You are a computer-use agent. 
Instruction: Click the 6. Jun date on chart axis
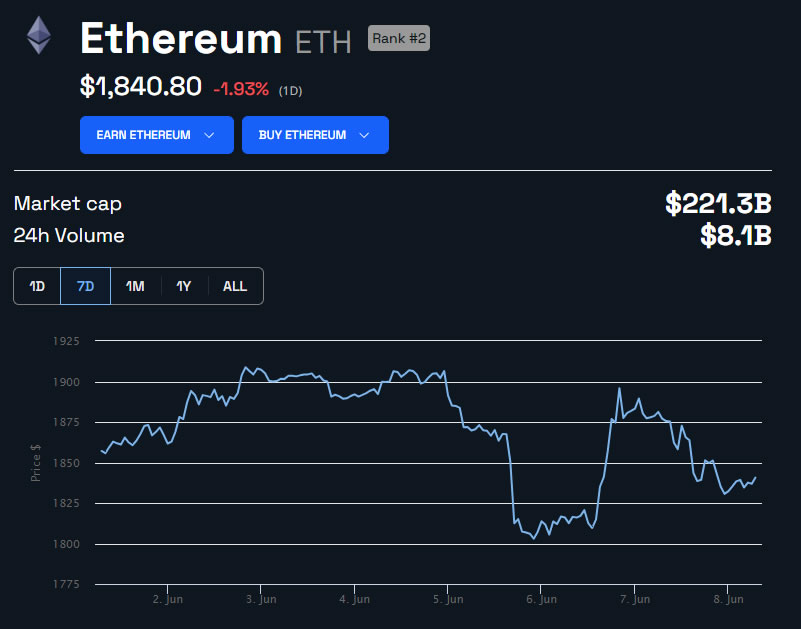click(x=541, y=600)
